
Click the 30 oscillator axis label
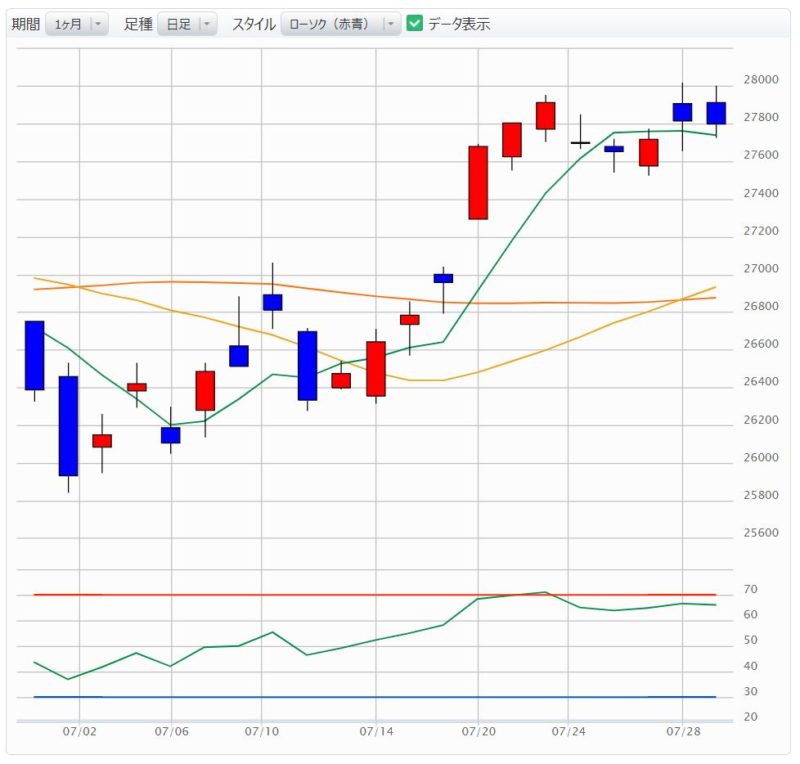[x=751, y=692]
